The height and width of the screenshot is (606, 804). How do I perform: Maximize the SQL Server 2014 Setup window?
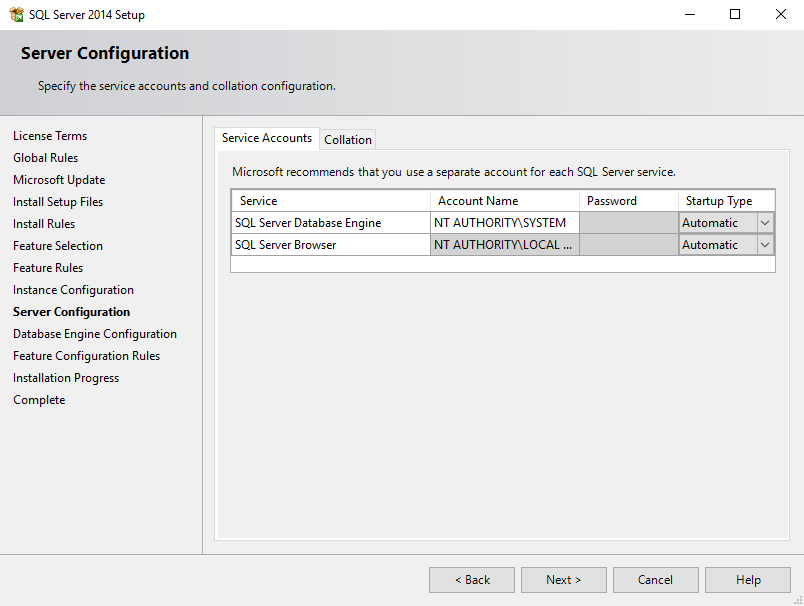point(735,14)
